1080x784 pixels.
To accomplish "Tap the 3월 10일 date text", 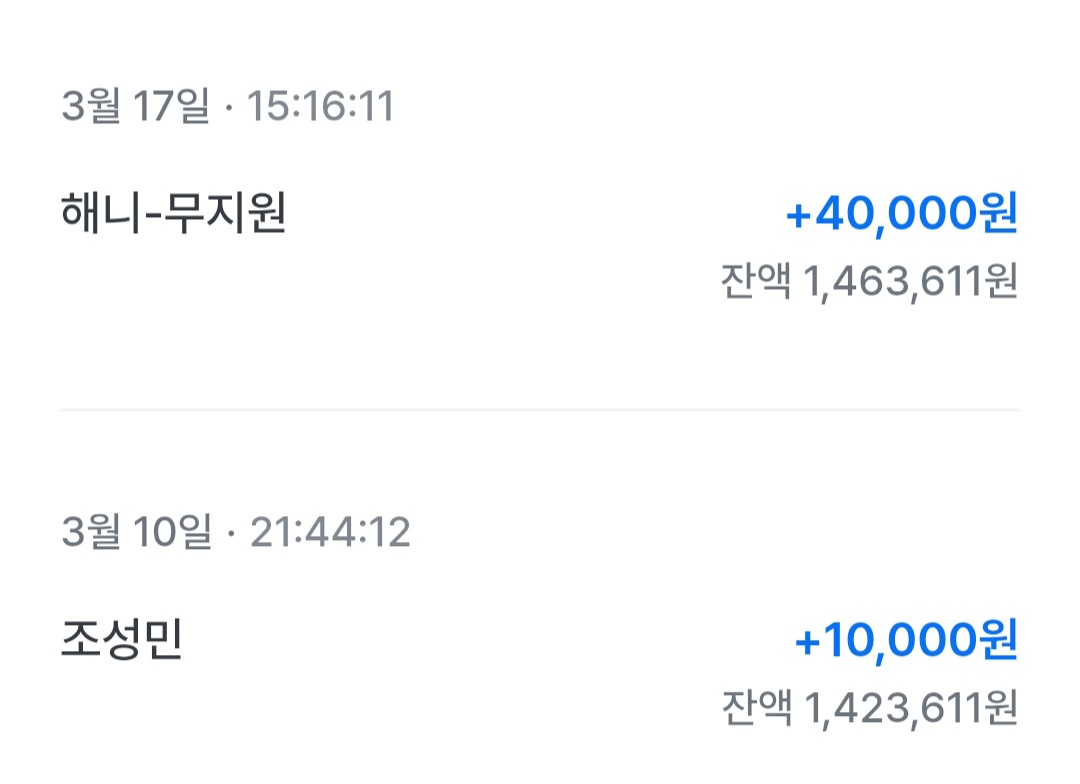I will coord(136,533).
